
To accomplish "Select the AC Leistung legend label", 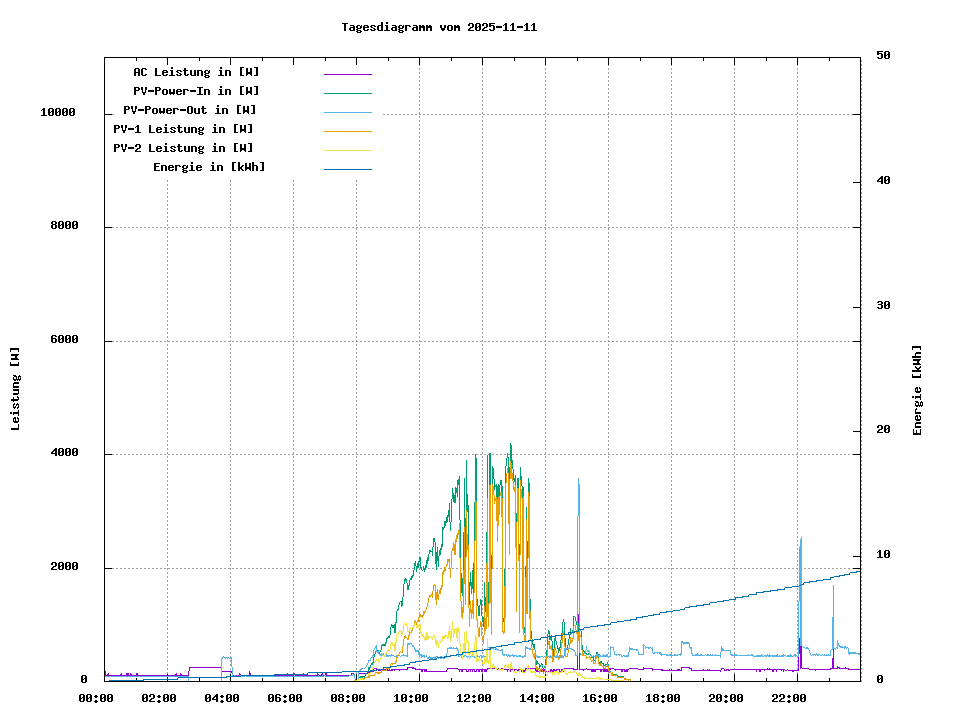I will [196, 72].
